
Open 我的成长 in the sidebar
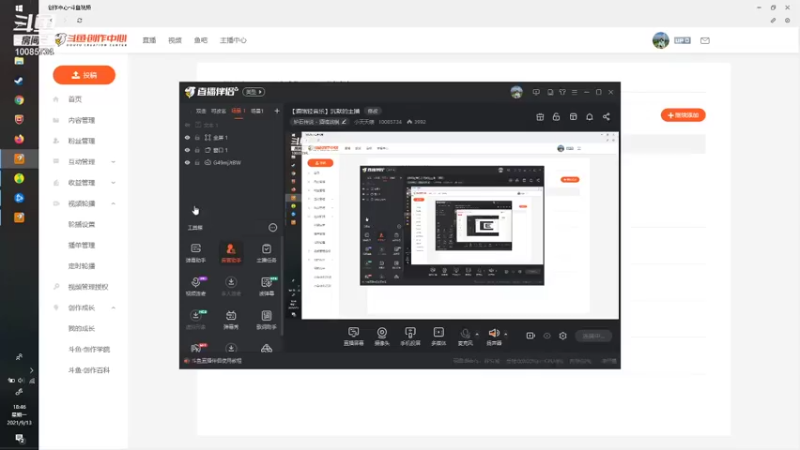[x=82, y=329]
